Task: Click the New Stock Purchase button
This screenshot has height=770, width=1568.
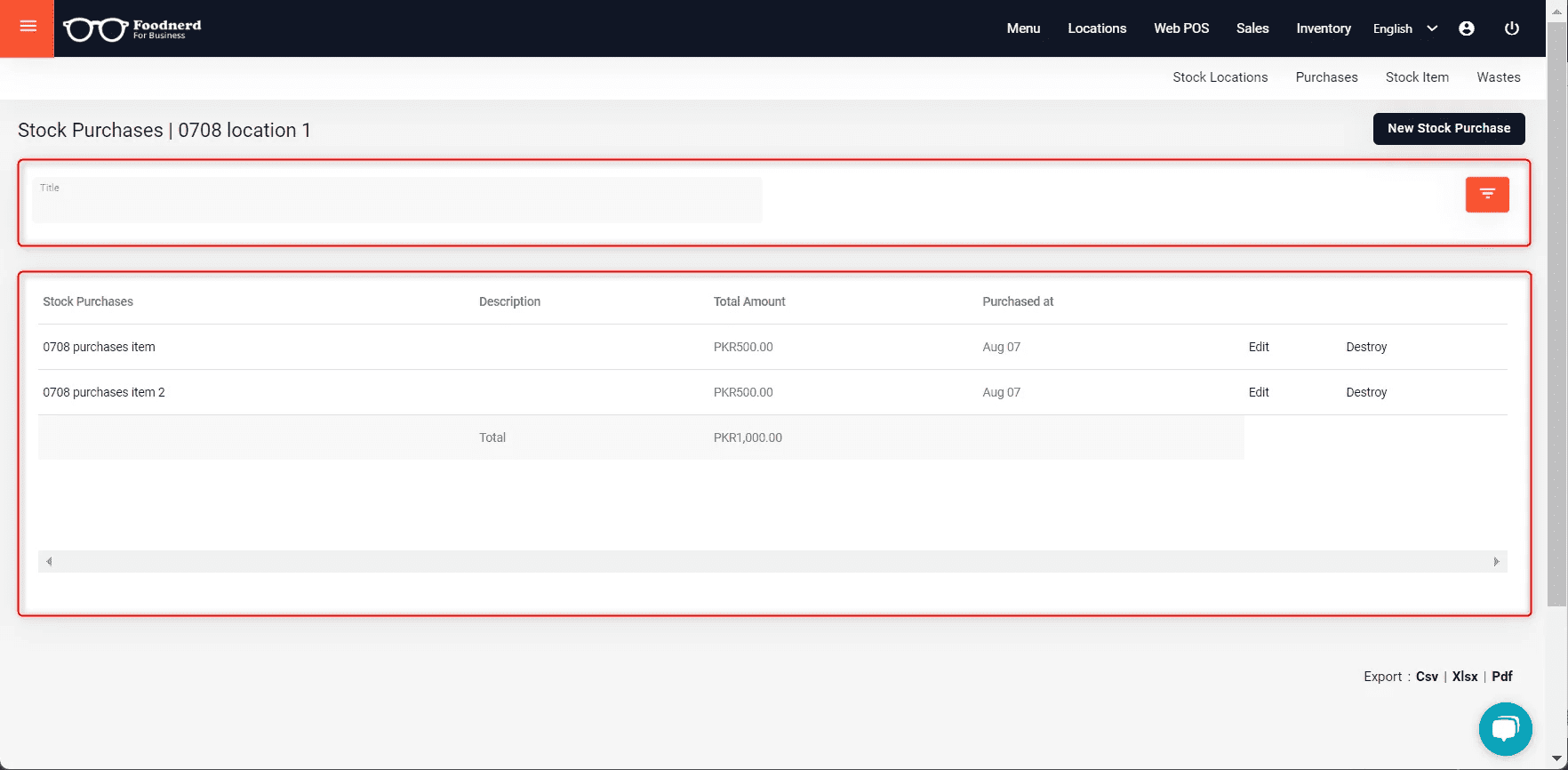Action: click(1449, 128)
